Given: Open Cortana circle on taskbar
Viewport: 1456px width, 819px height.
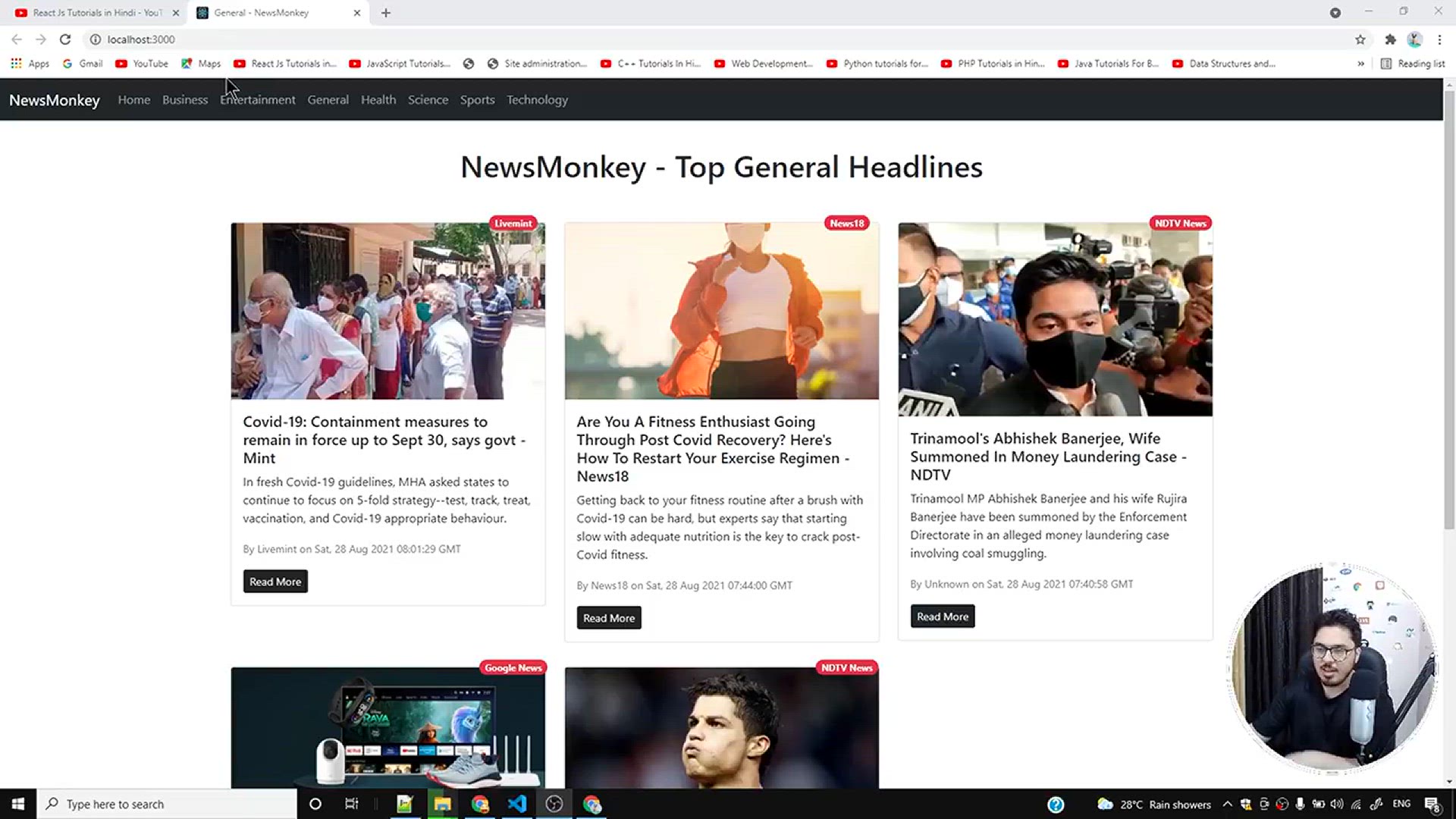Looking at the screenshot, I should 315,804.
